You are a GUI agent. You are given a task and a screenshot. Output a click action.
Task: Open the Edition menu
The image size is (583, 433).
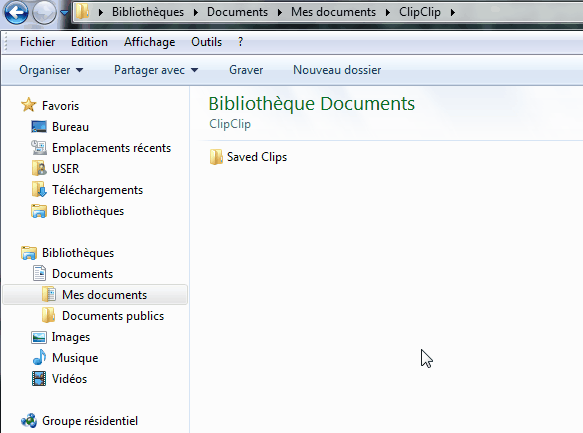click(x=89, y=42)
